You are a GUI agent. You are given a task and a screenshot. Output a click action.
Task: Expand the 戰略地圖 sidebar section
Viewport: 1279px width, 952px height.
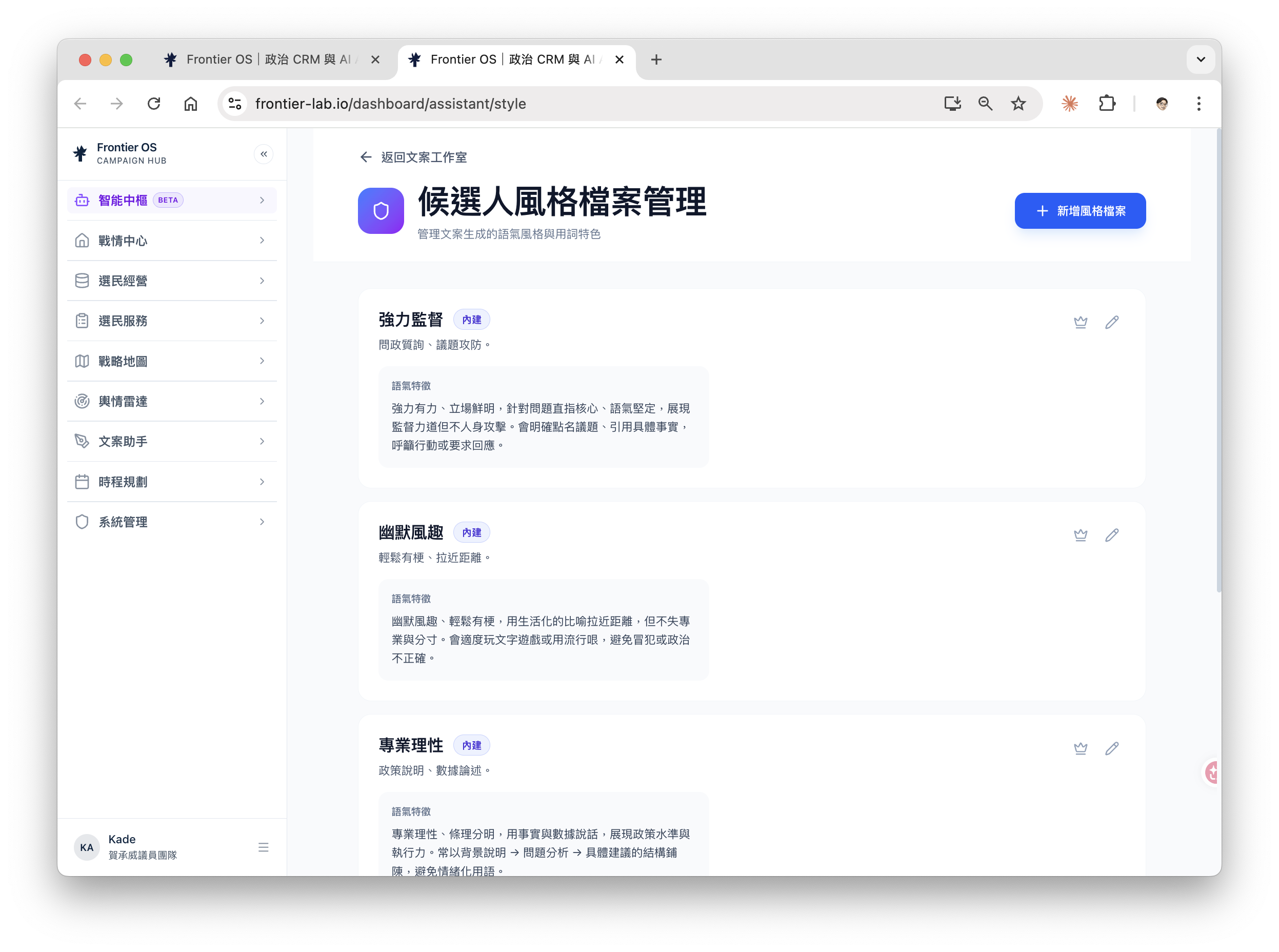172,361
